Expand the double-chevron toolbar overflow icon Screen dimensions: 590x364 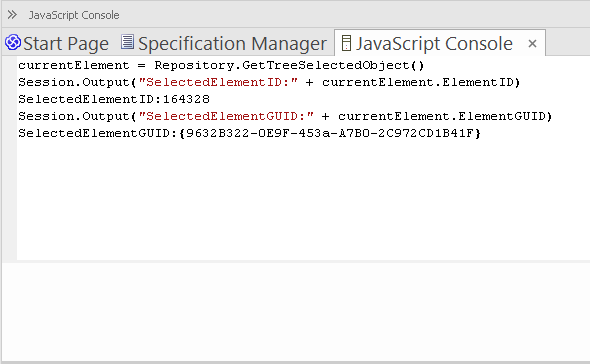coord(12,15)
